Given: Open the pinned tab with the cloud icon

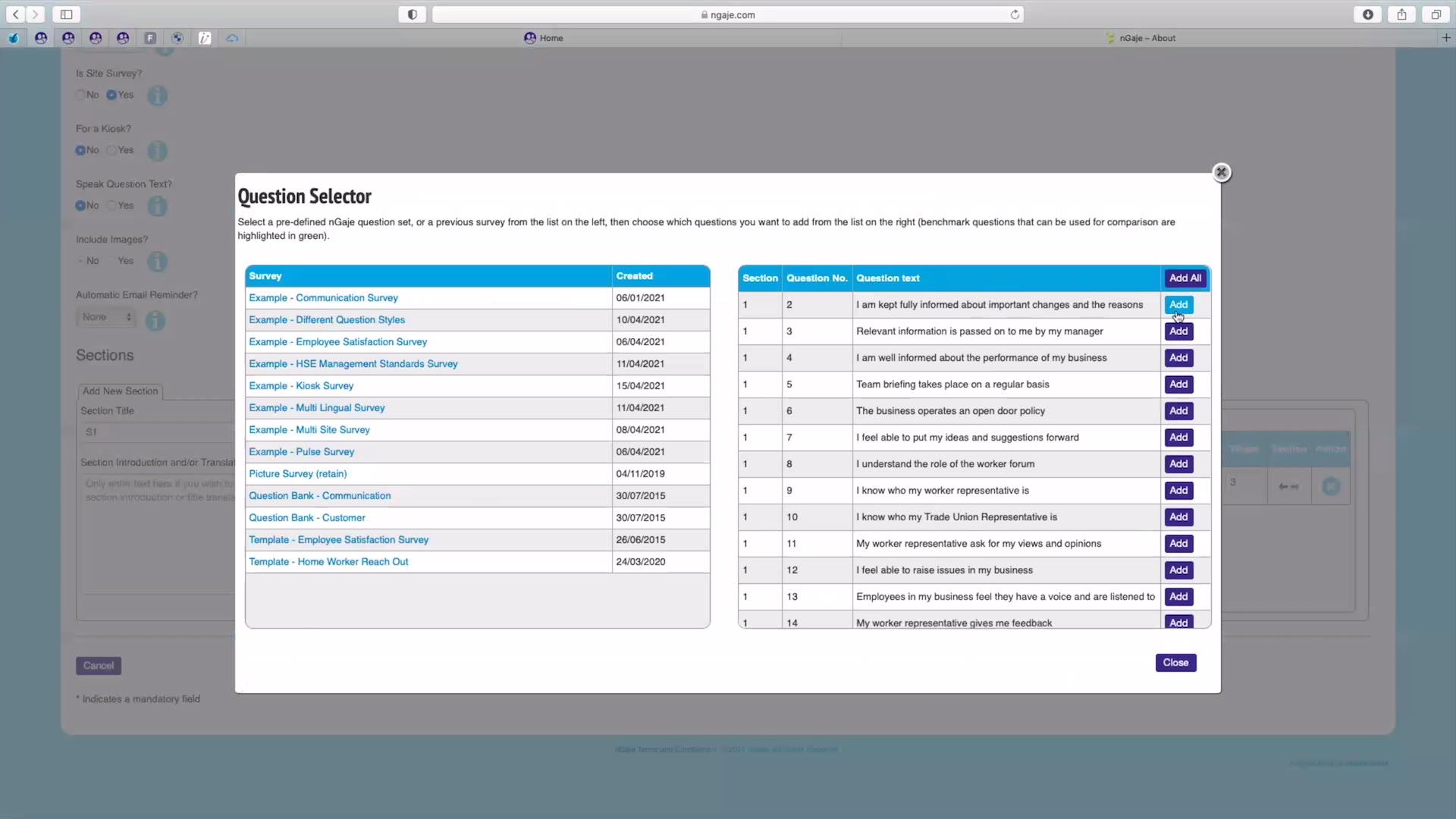Looking at the screenshot, I should point(232,38).
